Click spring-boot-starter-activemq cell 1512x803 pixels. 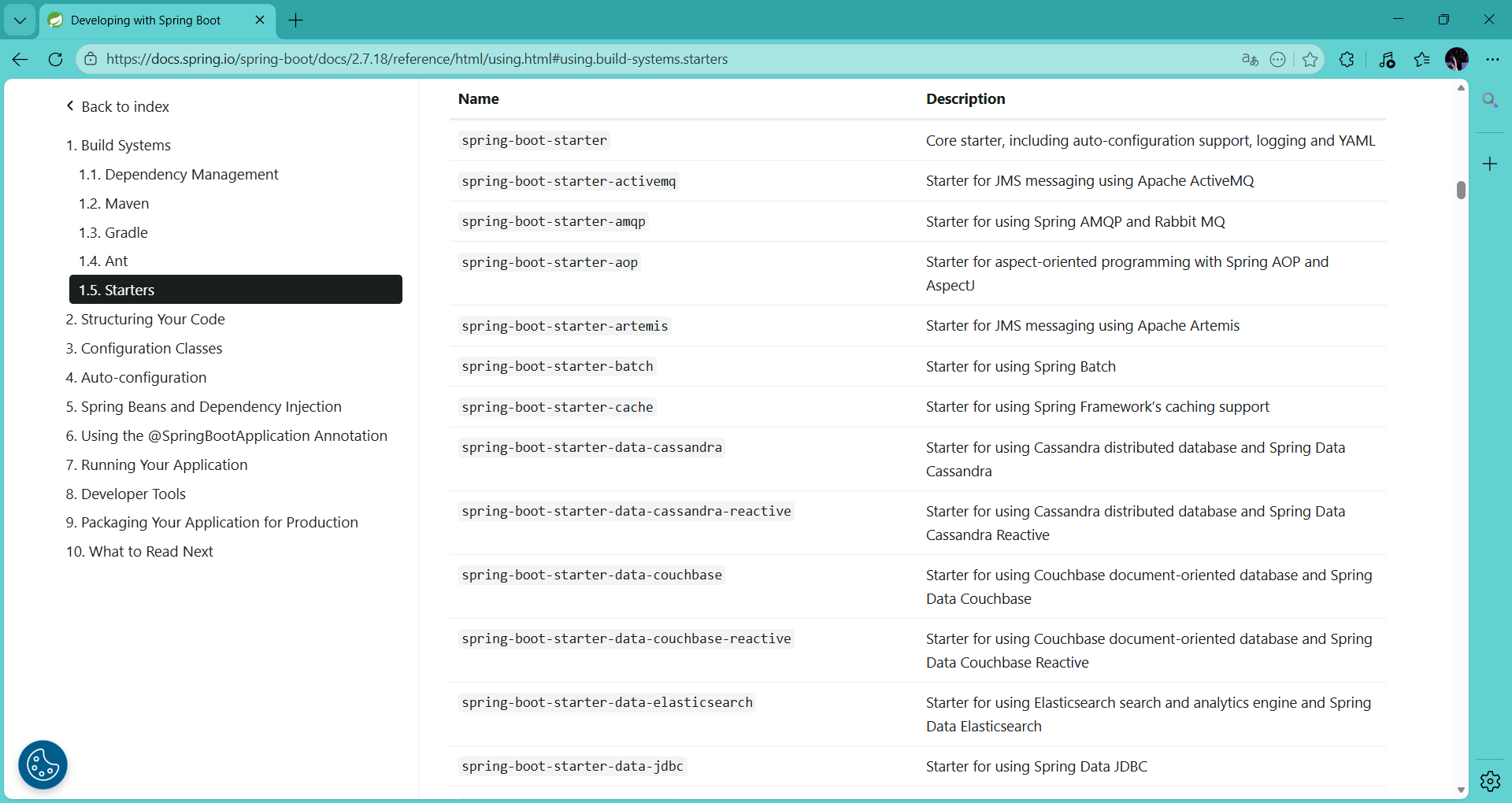pos(569,181)
